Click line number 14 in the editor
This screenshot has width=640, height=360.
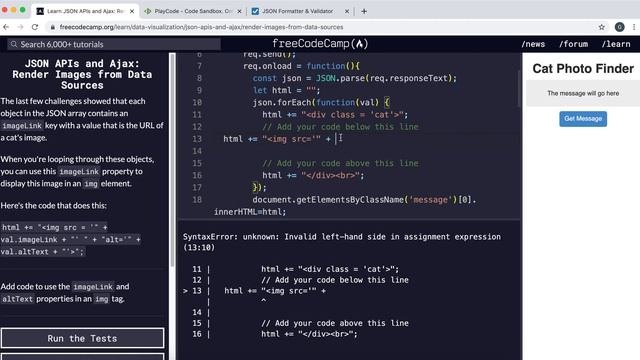click(x=197, y=151)
